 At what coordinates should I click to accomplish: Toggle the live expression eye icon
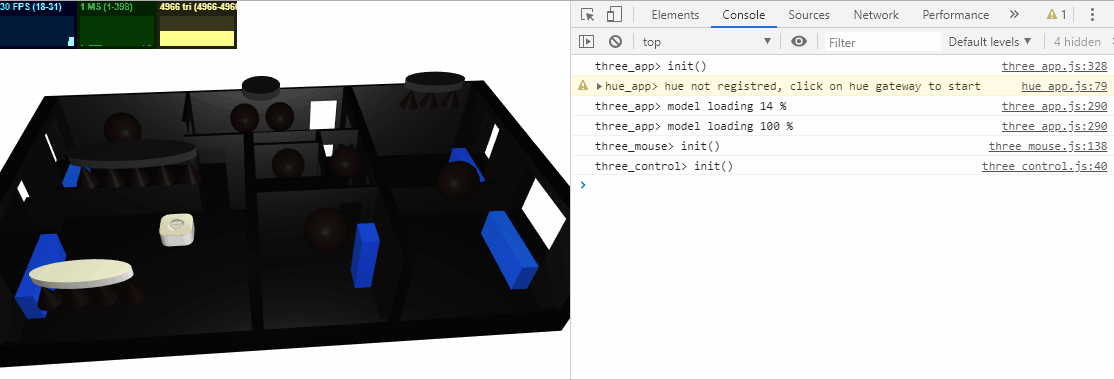[x=799, y=41]
